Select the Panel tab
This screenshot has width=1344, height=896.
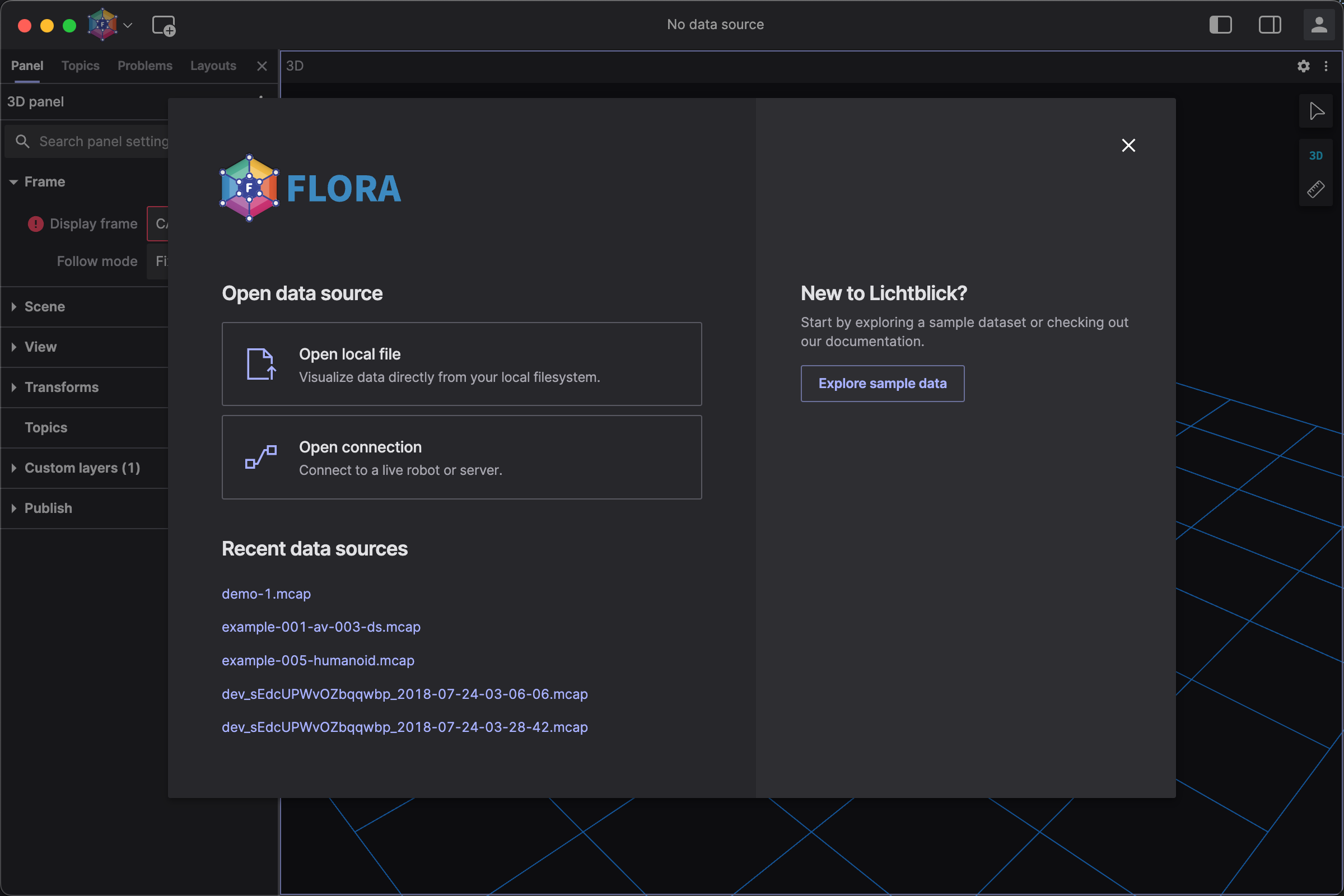pos(27,65)
